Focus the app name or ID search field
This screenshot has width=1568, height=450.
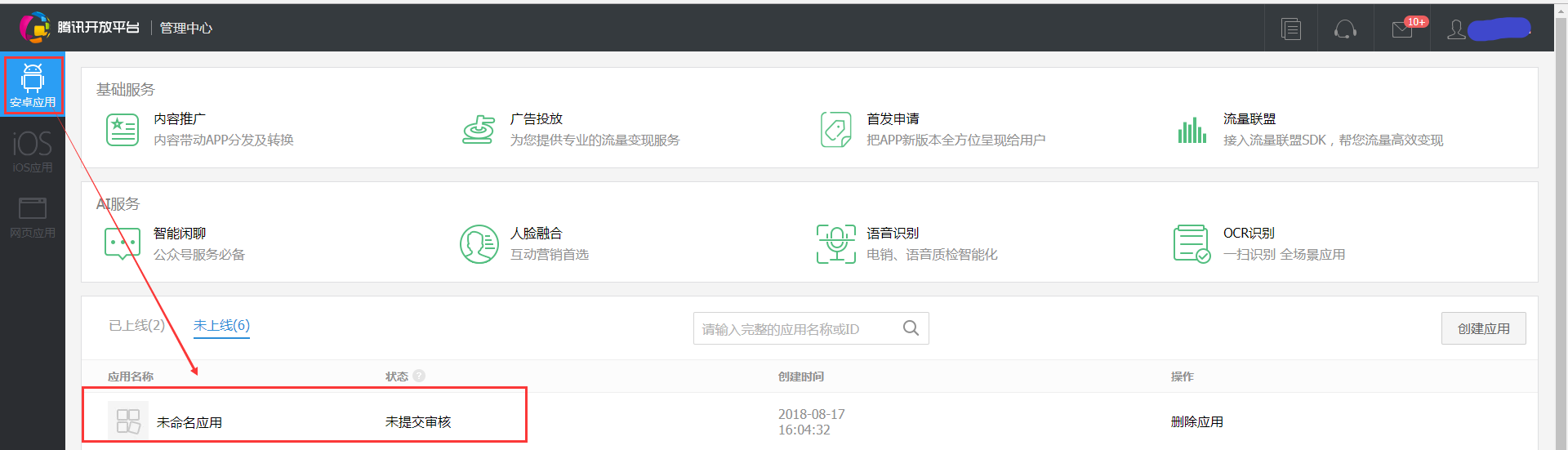point(811,328)
